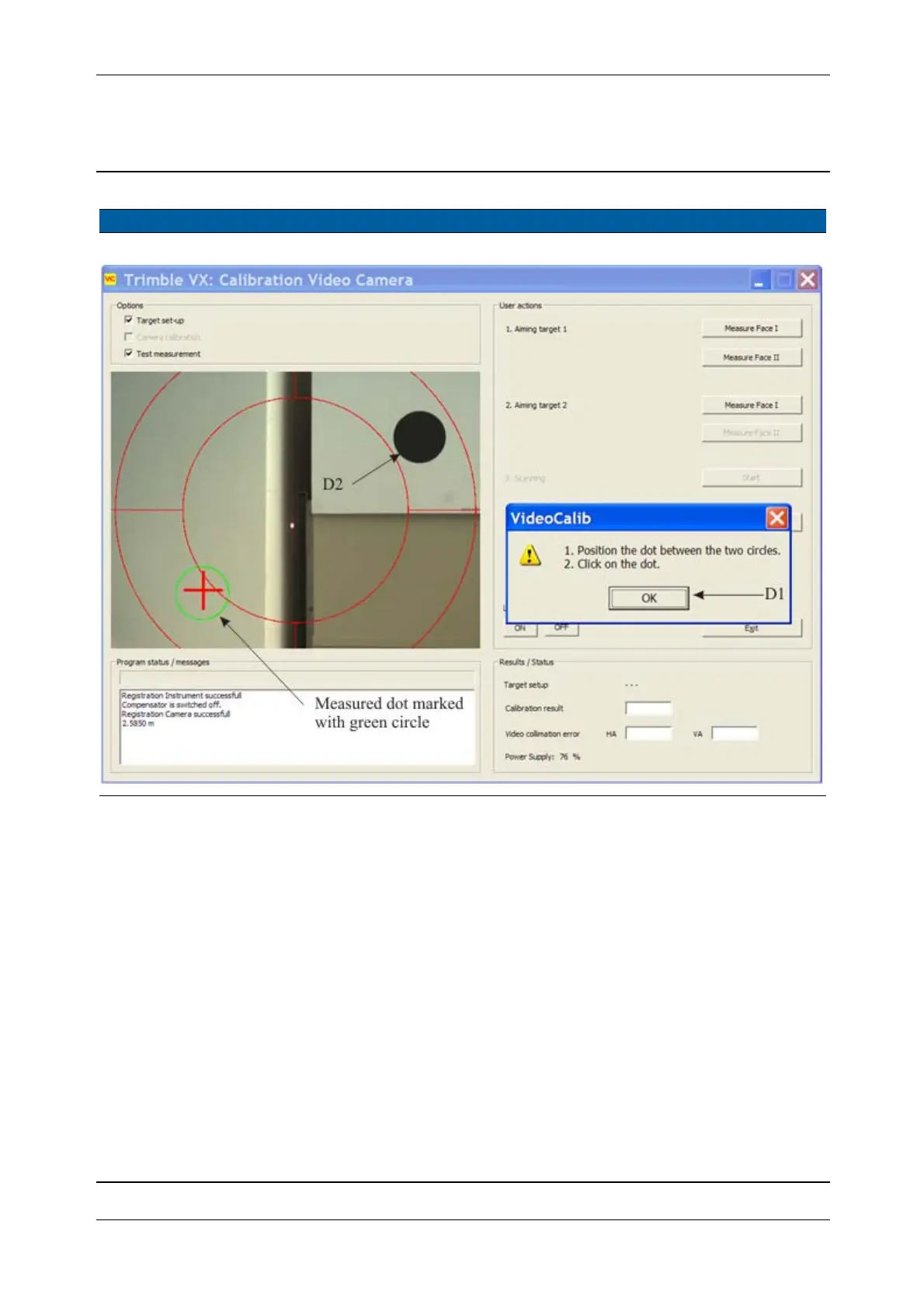Toggle the Camera calibration checkbox
The width and height of the screenshot is (924, 1308).
tap(129, 337)
